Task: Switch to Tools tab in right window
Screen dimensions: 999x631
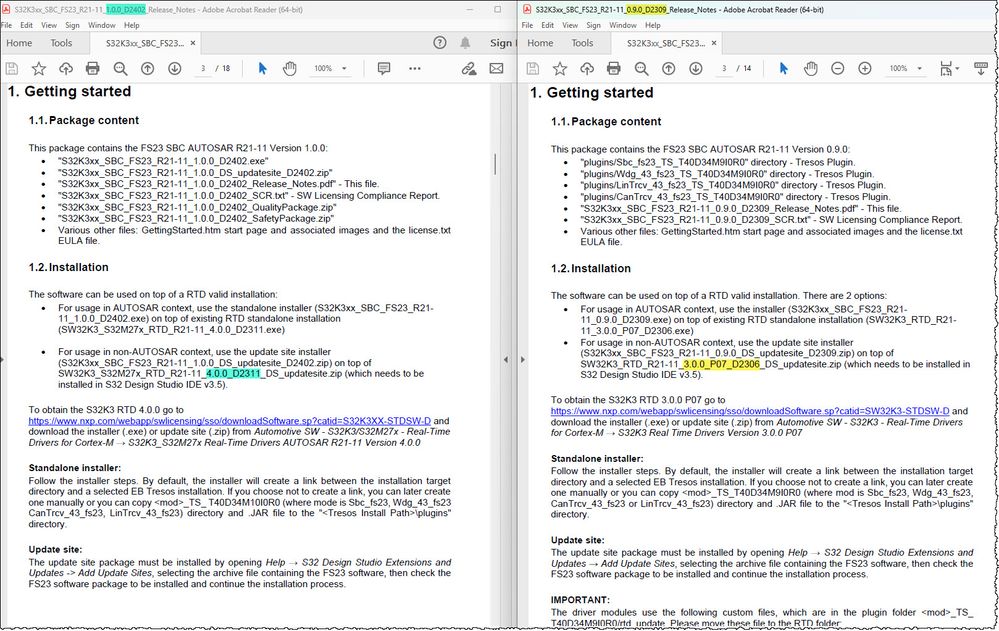Action: tap(582, 43)
